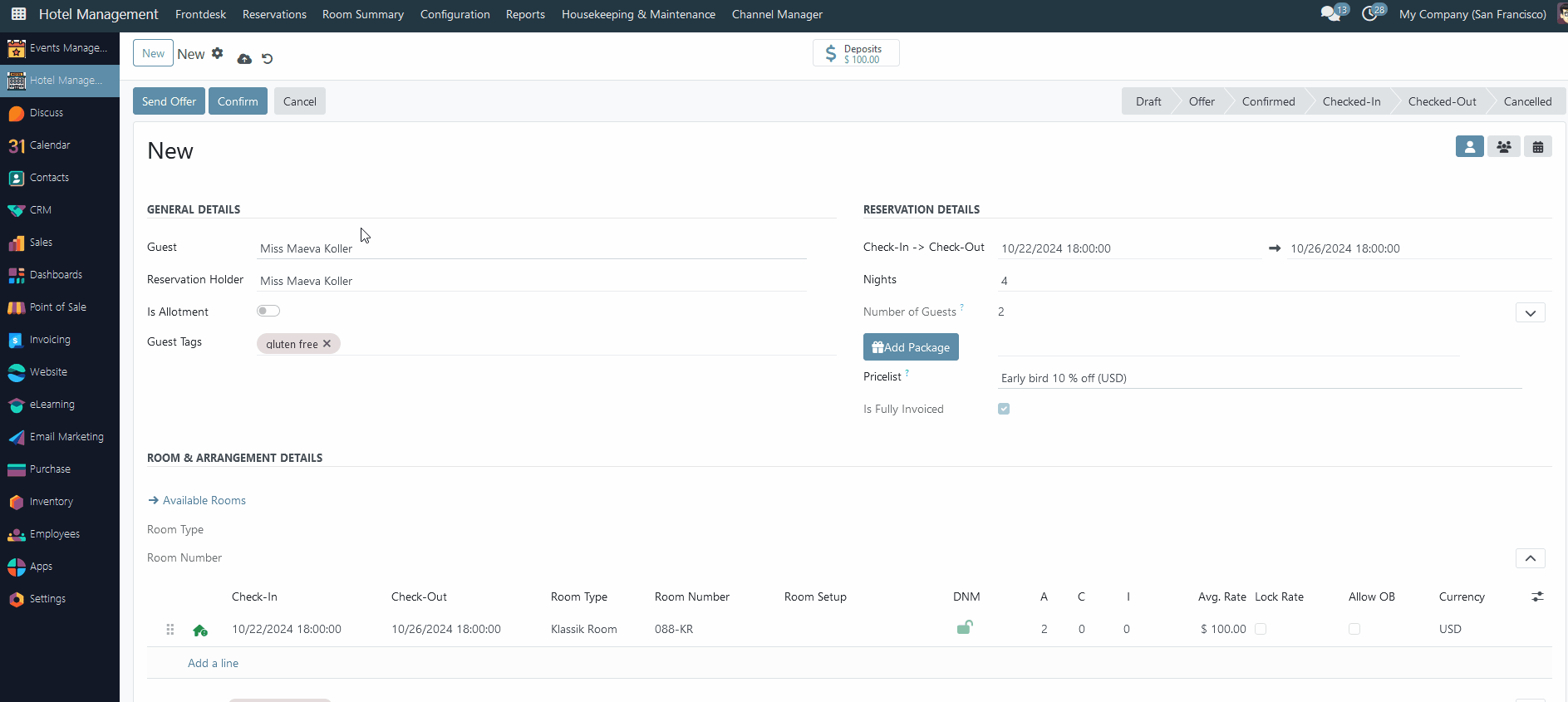
Task: Switch to single guest view icon
Action: point(1469,146)
